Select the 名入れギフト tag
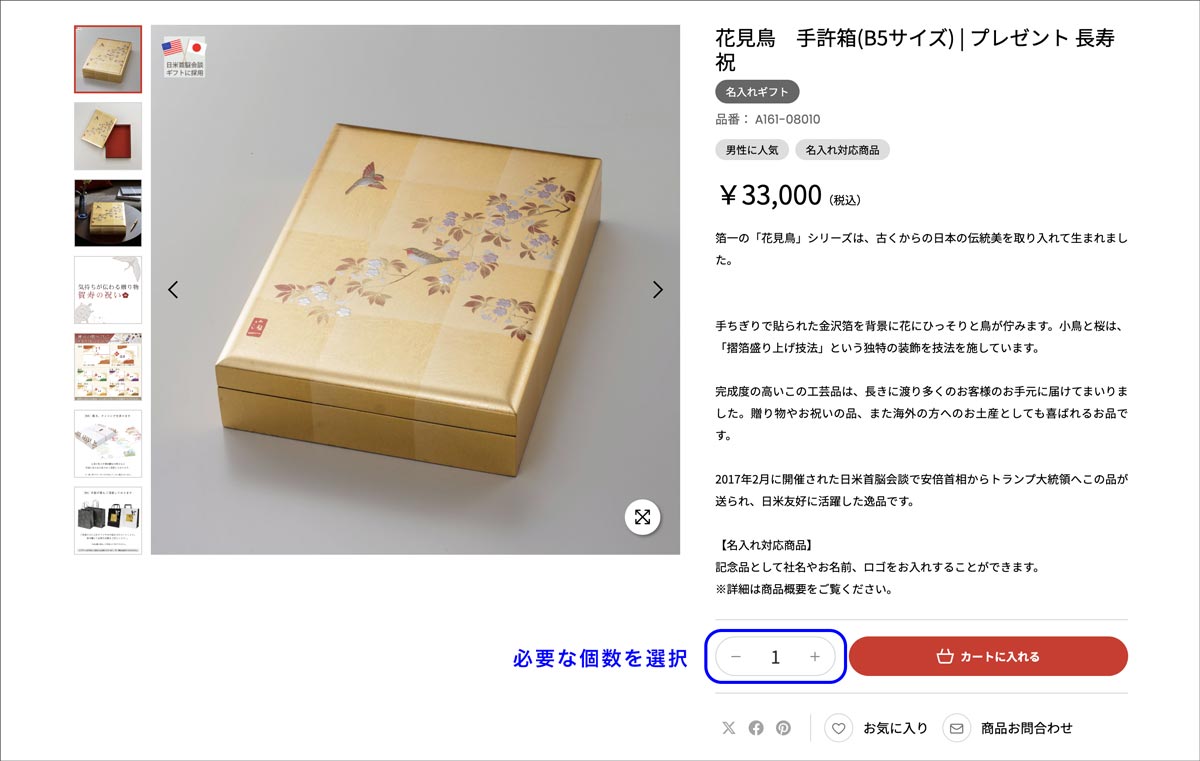Viewport: 1200px width, 761px height. [x=757, y=92]
